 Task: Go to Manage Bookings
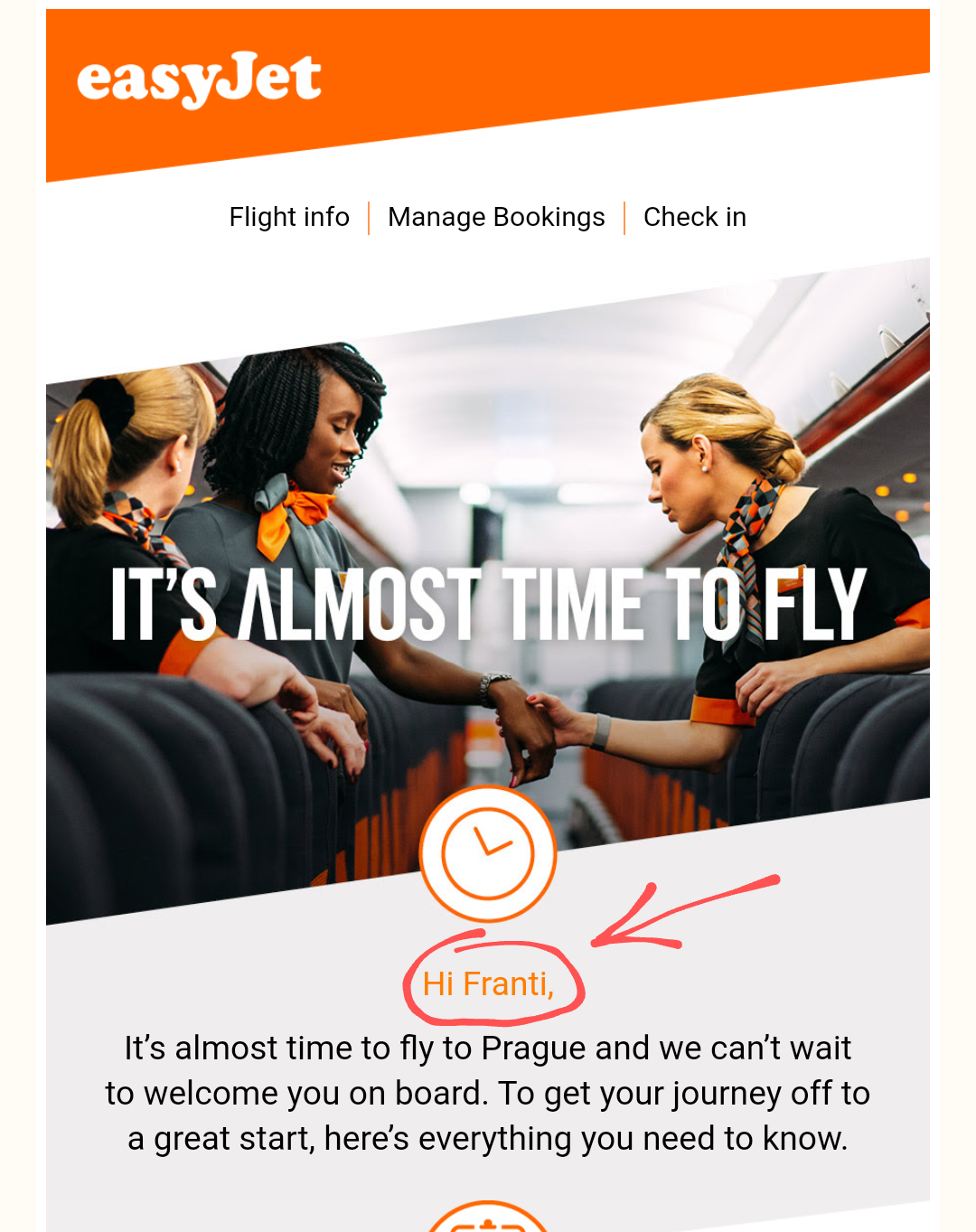(496, 217)
